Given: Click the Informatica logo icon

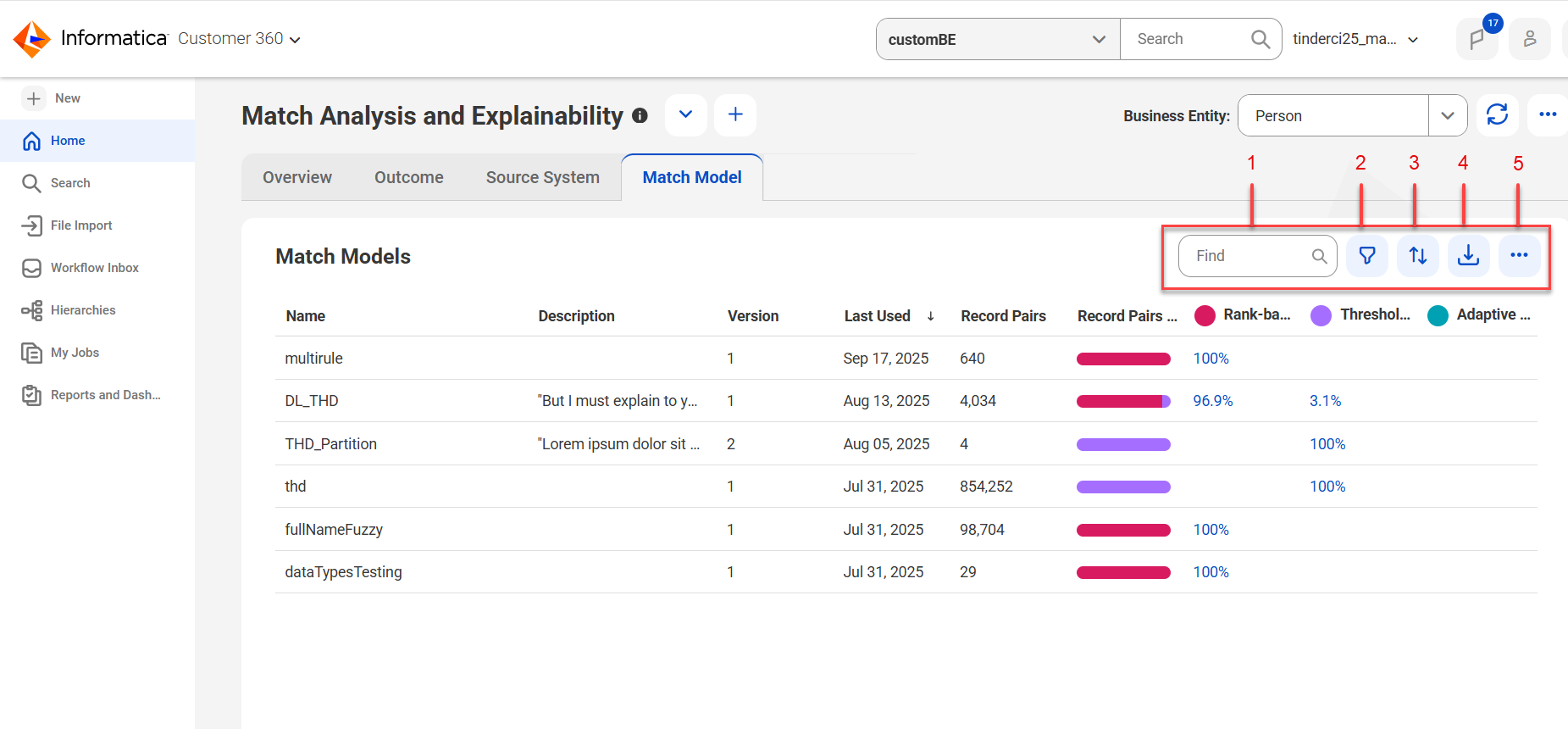Looking at the screenshot, I should tap(32, 39).
